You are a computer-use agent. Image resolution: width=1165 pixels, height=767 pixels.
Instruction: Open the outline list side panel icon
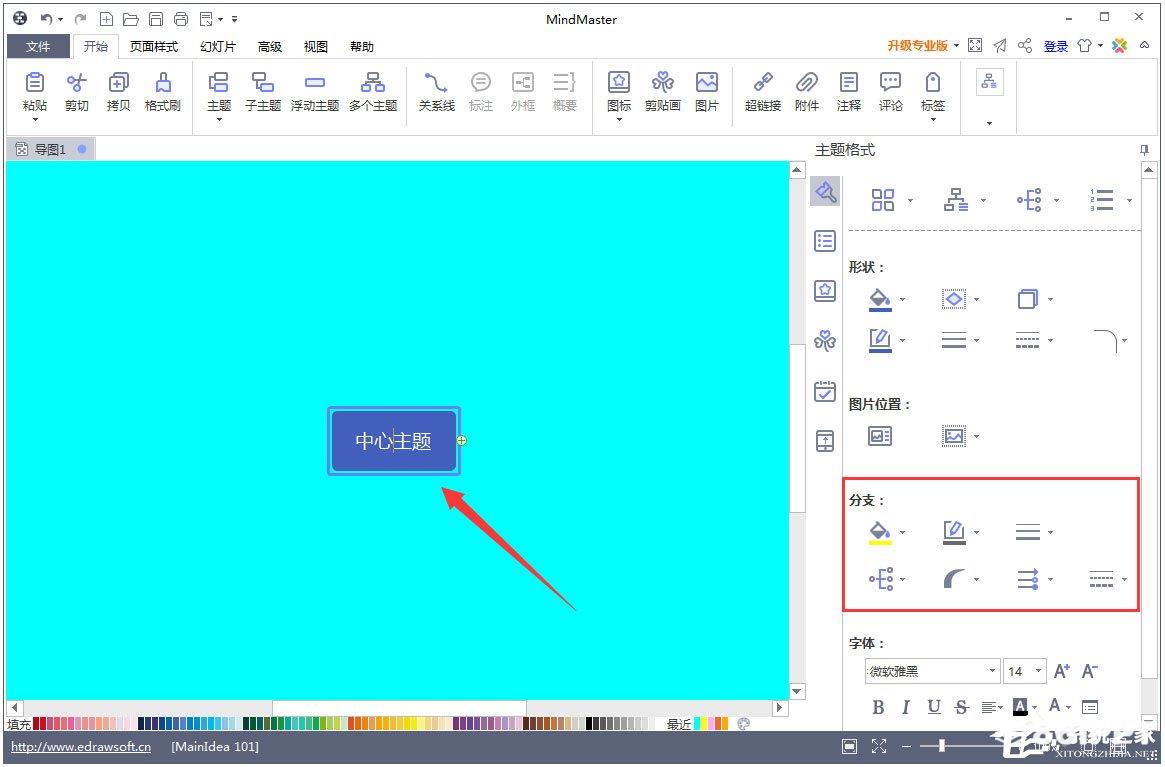825,241
